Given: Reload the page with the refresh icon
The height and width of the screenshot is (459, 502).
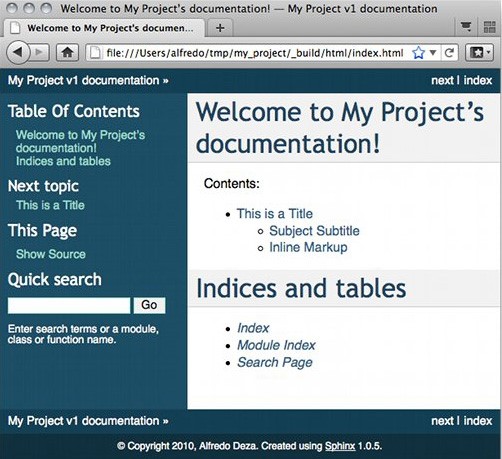Looking at the screenshot, I should point(449,53).
